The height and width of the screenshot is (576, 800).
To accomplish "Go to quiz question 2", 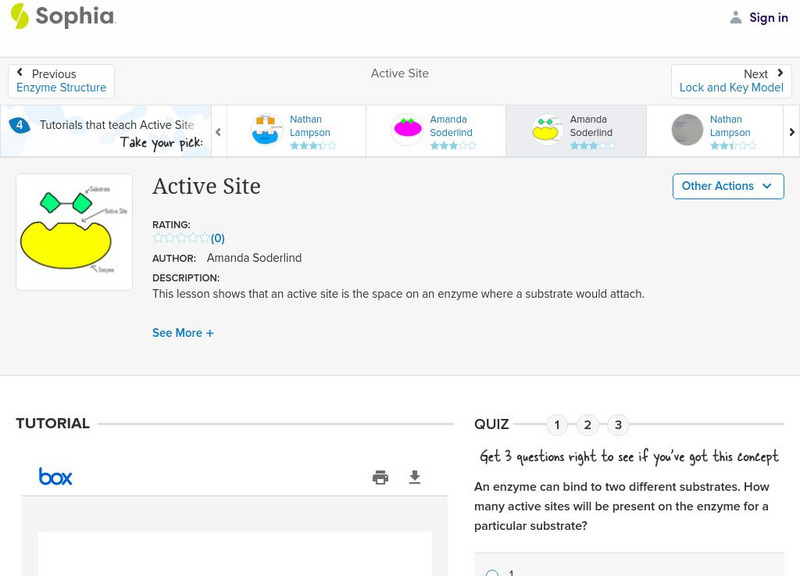I will (588, 425).
